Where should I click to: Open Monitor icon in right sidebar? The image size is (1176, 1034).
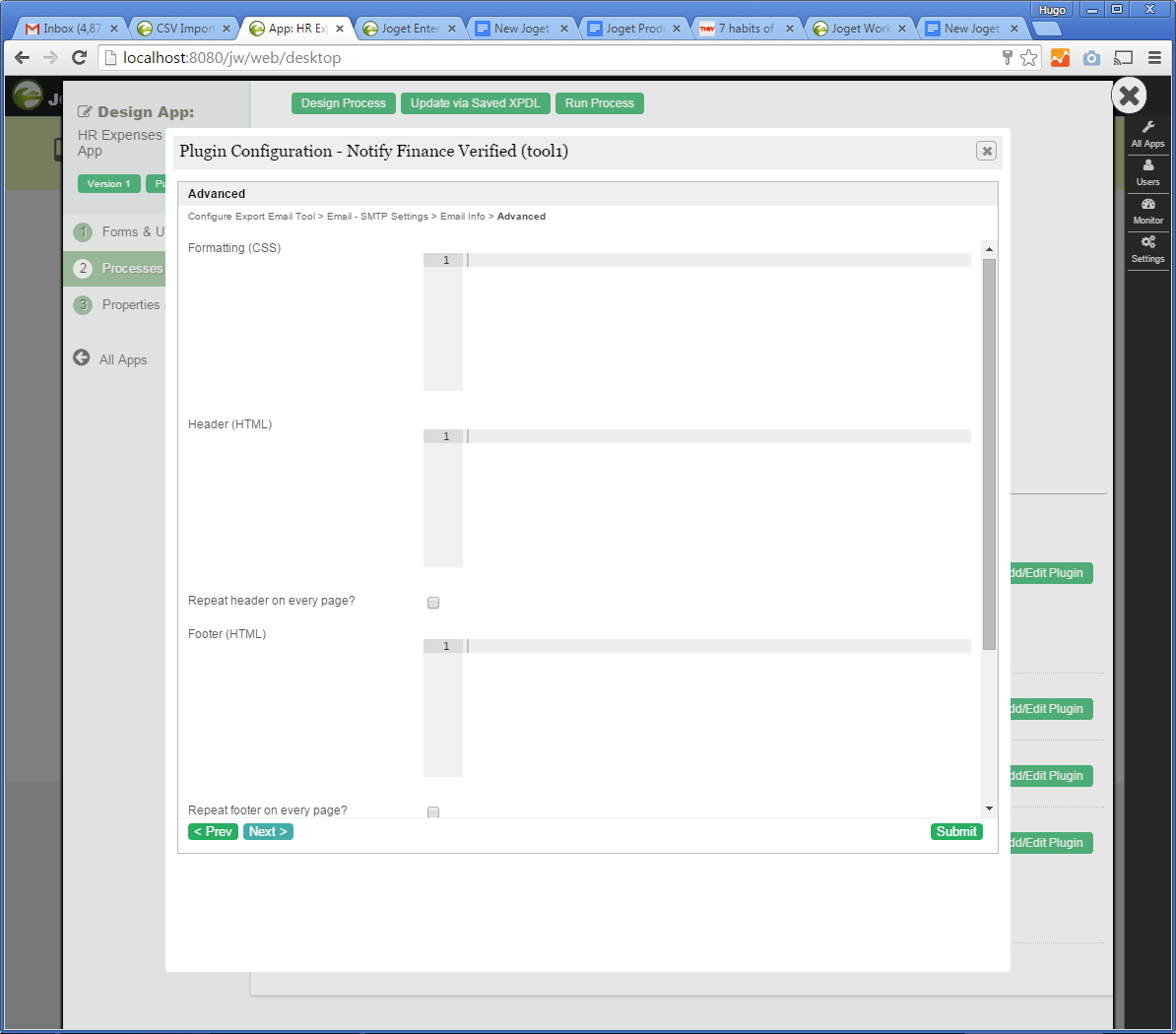coord(1147,204)
